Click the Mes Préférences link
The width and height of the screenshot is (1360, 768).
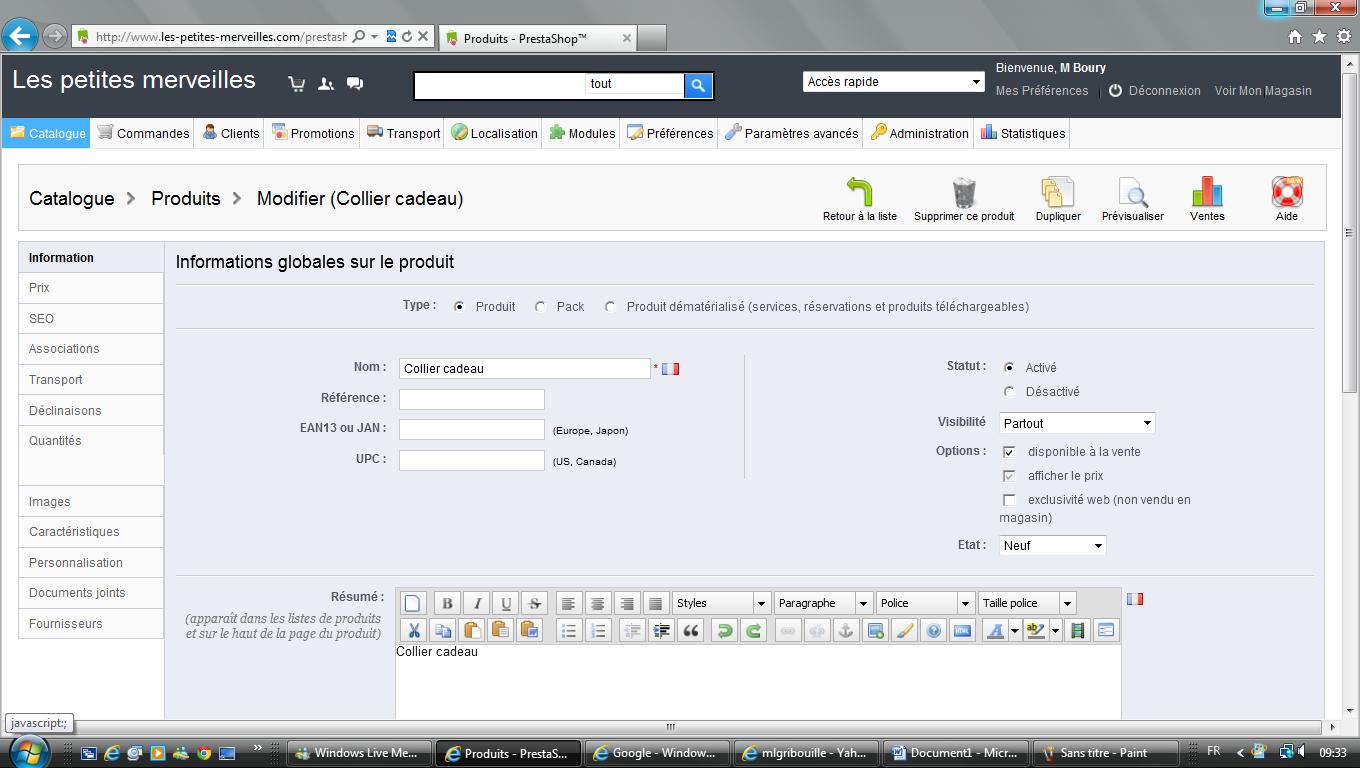pos(1042,90)
